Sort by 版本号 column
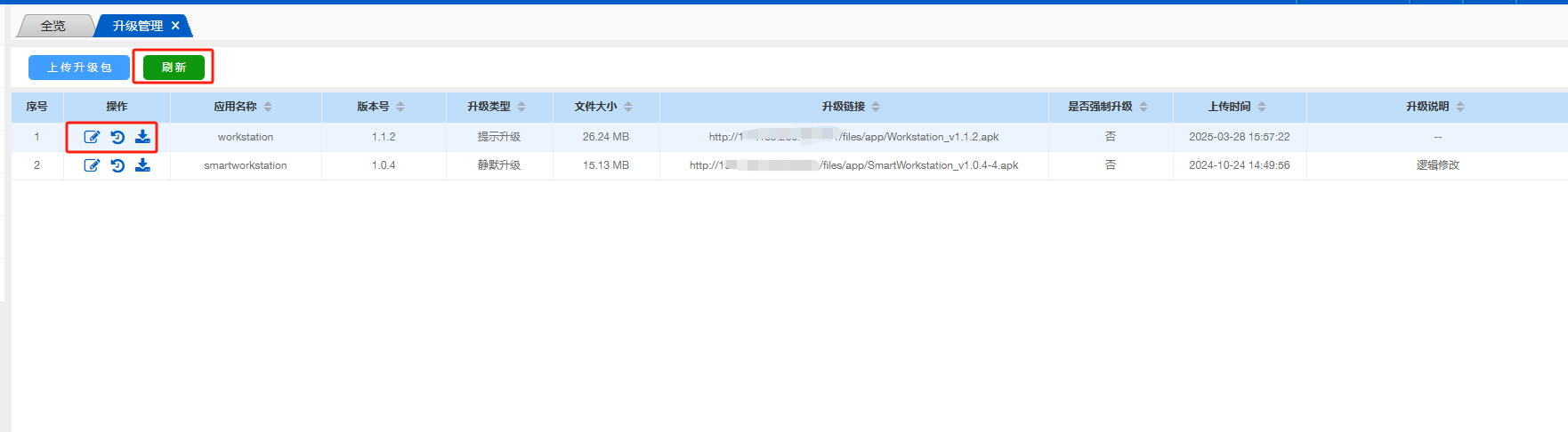The height and width of the screenshot is (432, 1568). [400, 107]
